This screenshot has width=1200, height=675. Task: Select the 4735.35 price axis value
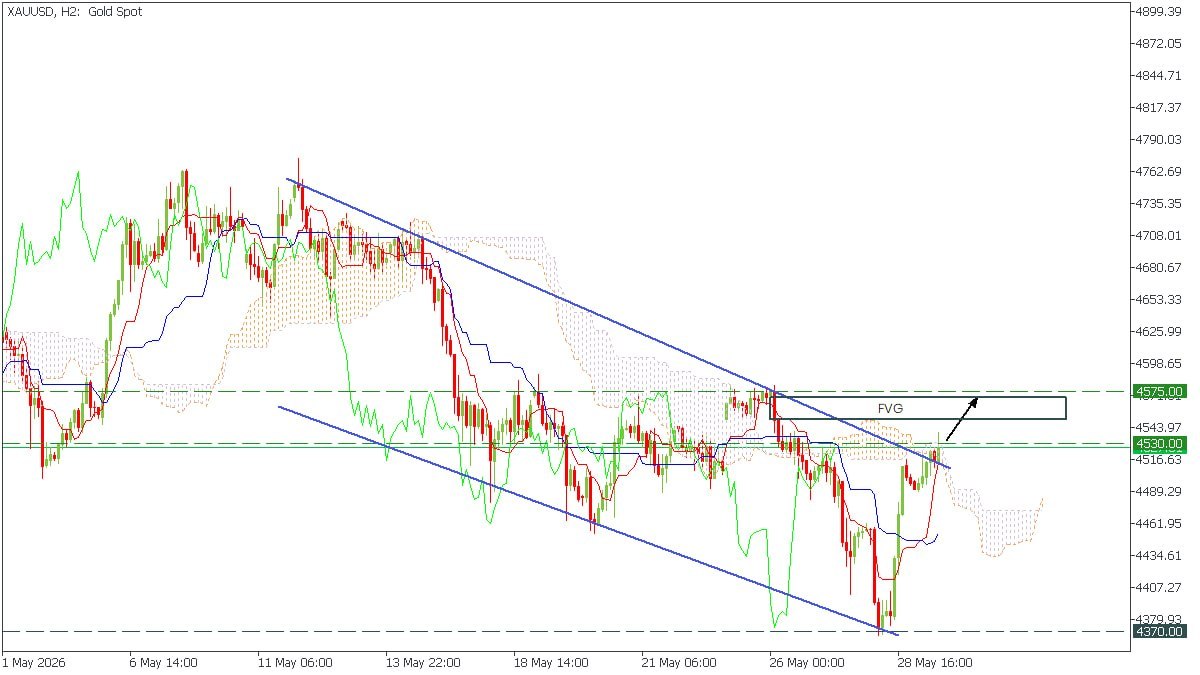tap(1160, 204)
